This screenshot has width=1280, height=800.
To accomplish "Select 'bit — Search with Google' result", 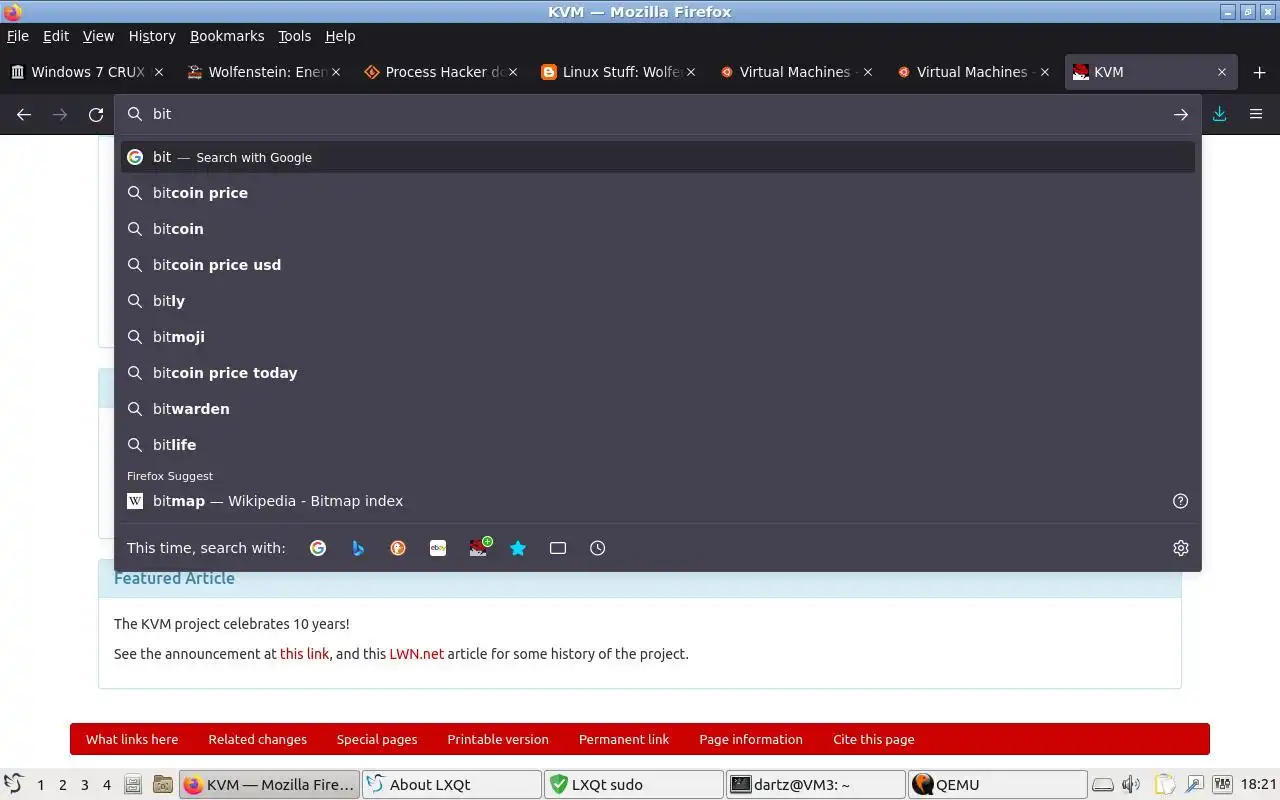I will point(658,157).
